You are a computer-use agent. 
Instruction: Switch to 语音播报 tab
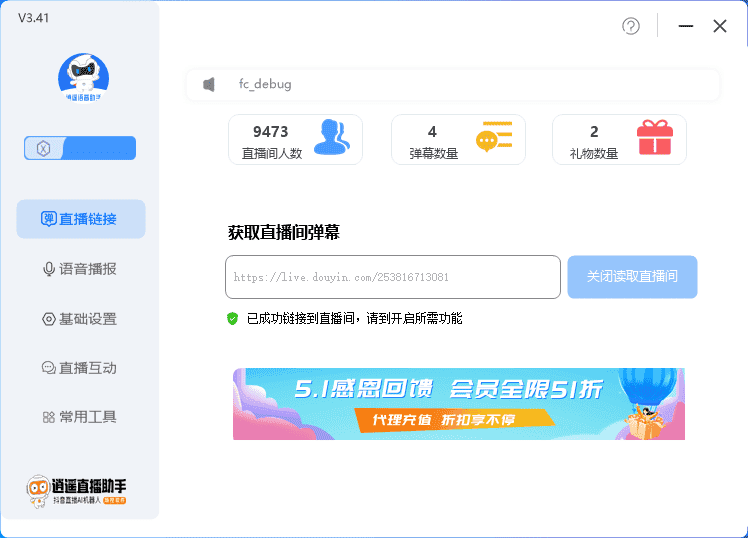[x=80, y=269]
